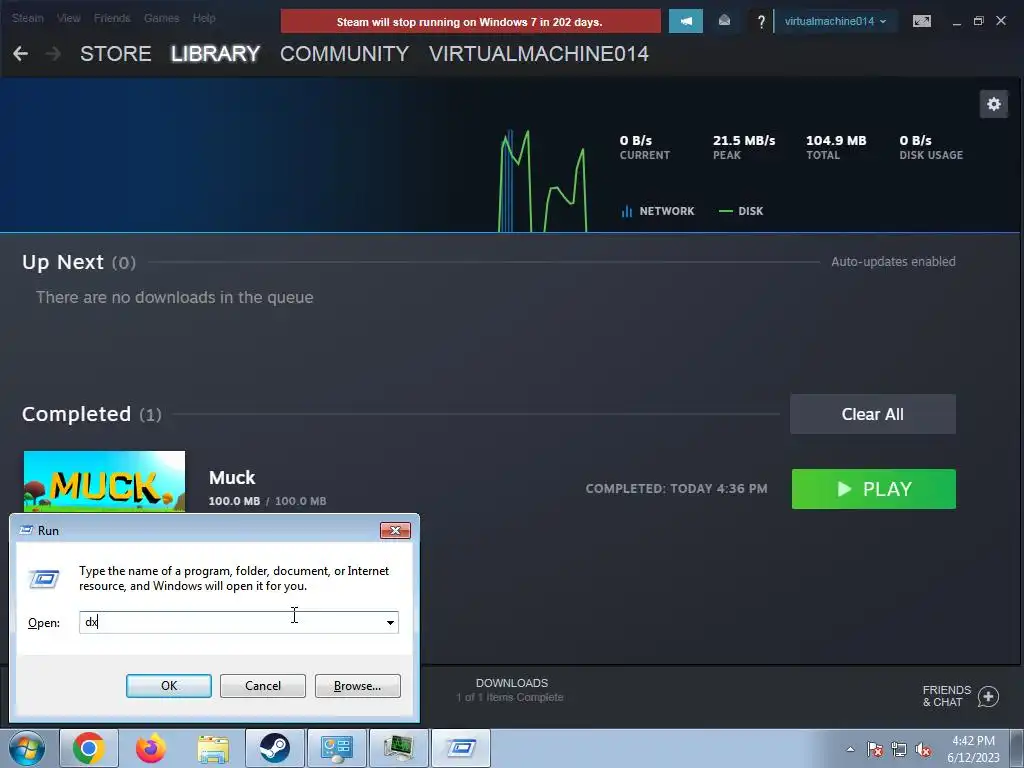Click the Muck title text
Image resolution: width=1024 pixels, height=768 pixels.
[x=232, y=477]
